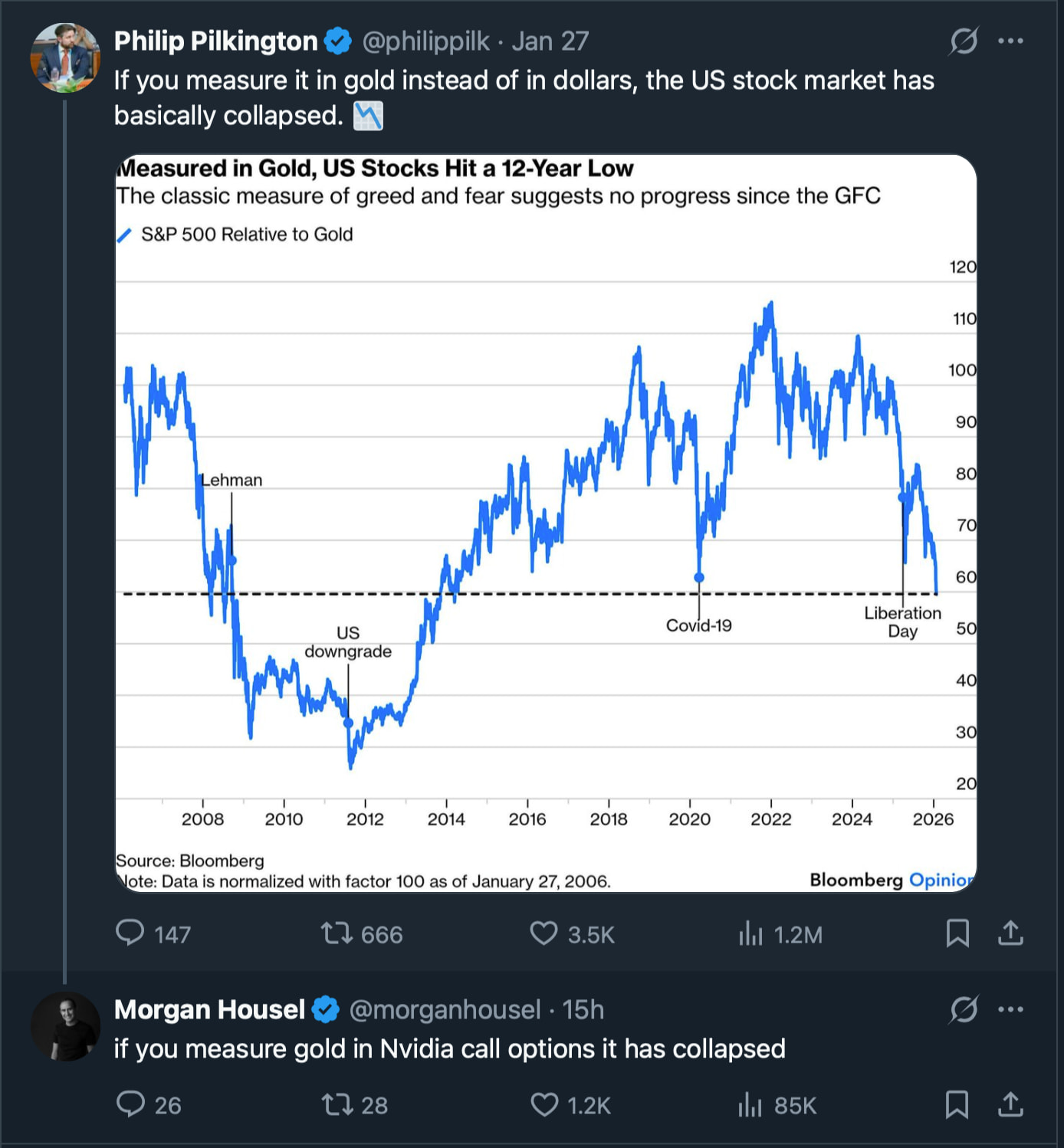Repost Philip Pilkington's gold chart tweet
Screen dimensions: 1064x1148
tap(337, 933)
